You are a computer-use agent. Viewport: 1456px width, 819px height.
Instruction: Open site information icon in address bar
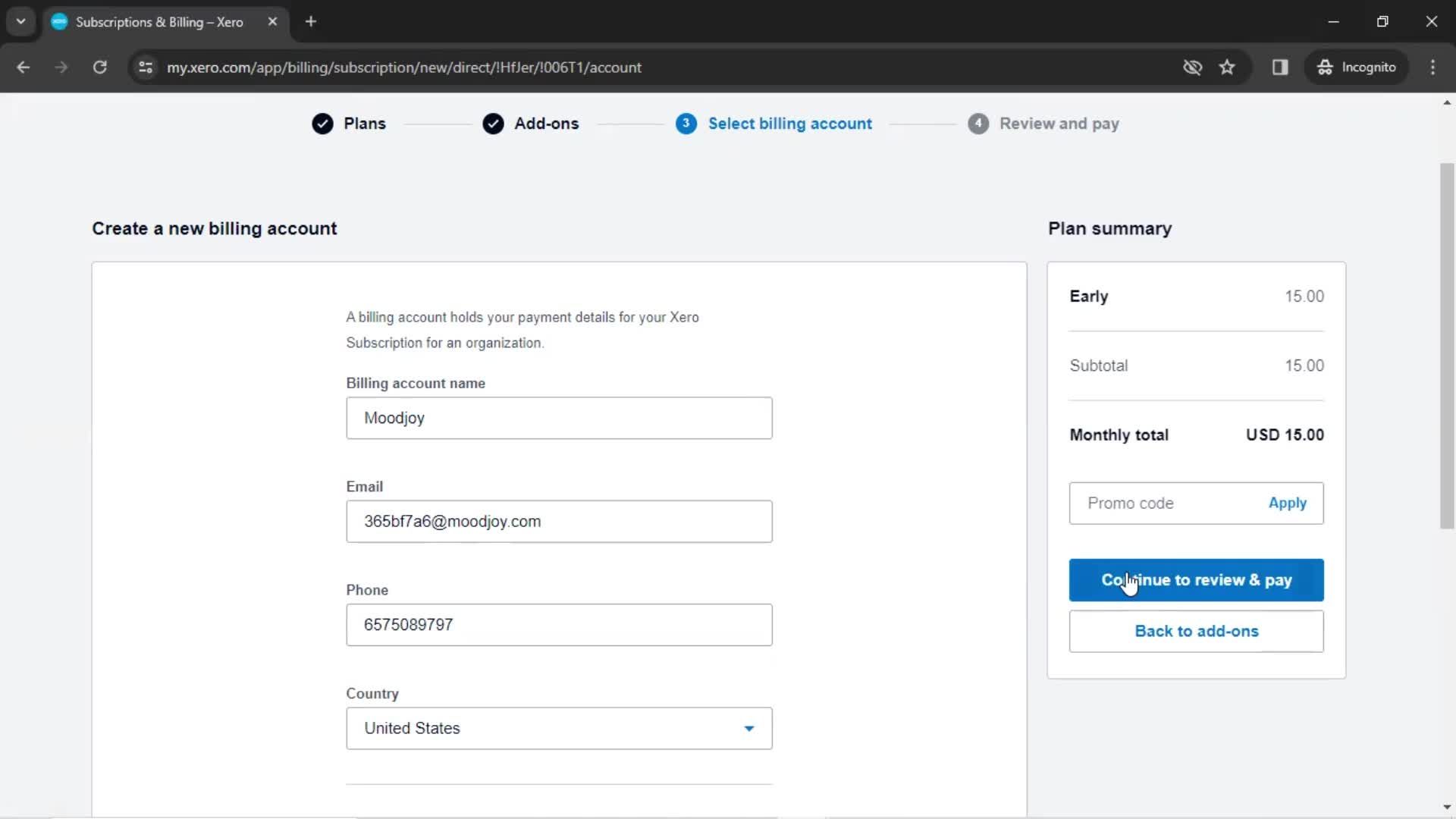pyautogui.click(x=146, y=67)
